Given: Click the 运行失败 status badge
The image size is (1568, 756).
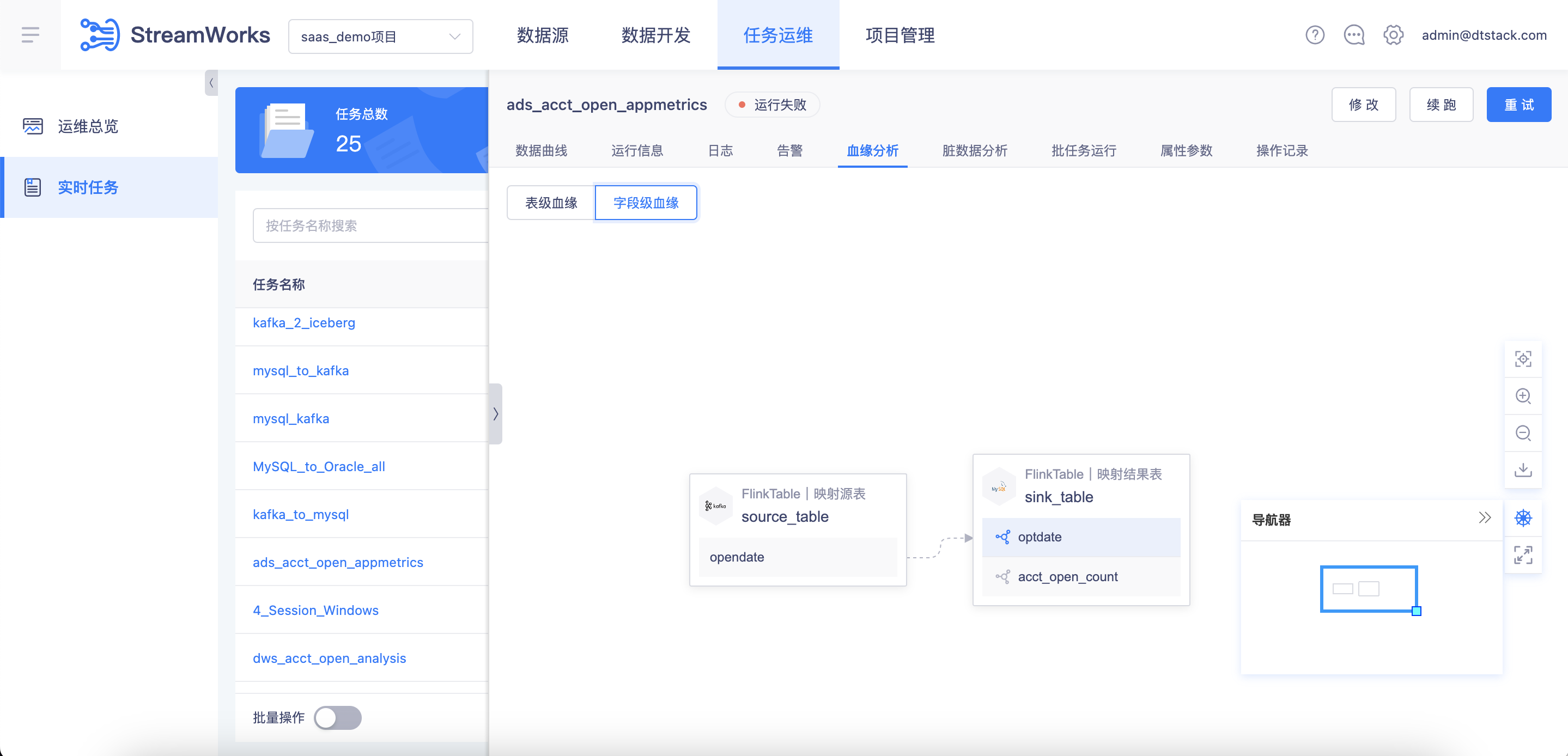Looking at the screenshot, I should (772, 105).
